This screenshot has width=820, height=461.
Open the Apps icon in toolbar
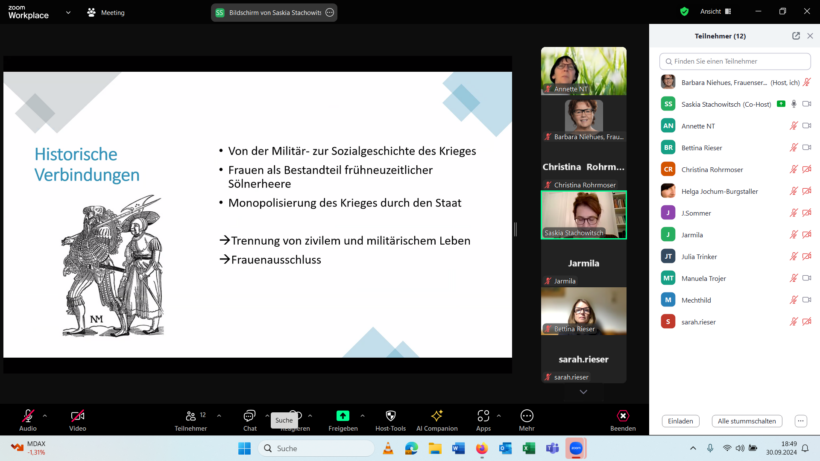coord(483,416)
